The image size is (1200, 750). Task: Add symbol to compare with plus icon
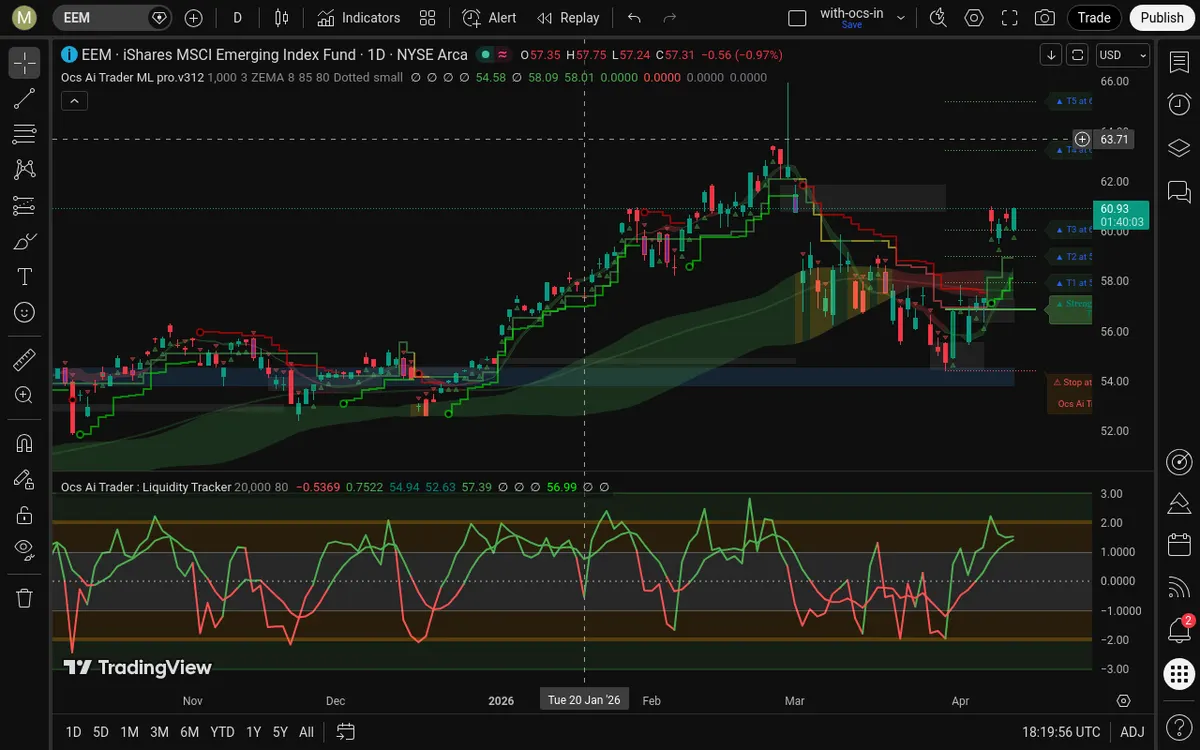click(x=194, y=17)
